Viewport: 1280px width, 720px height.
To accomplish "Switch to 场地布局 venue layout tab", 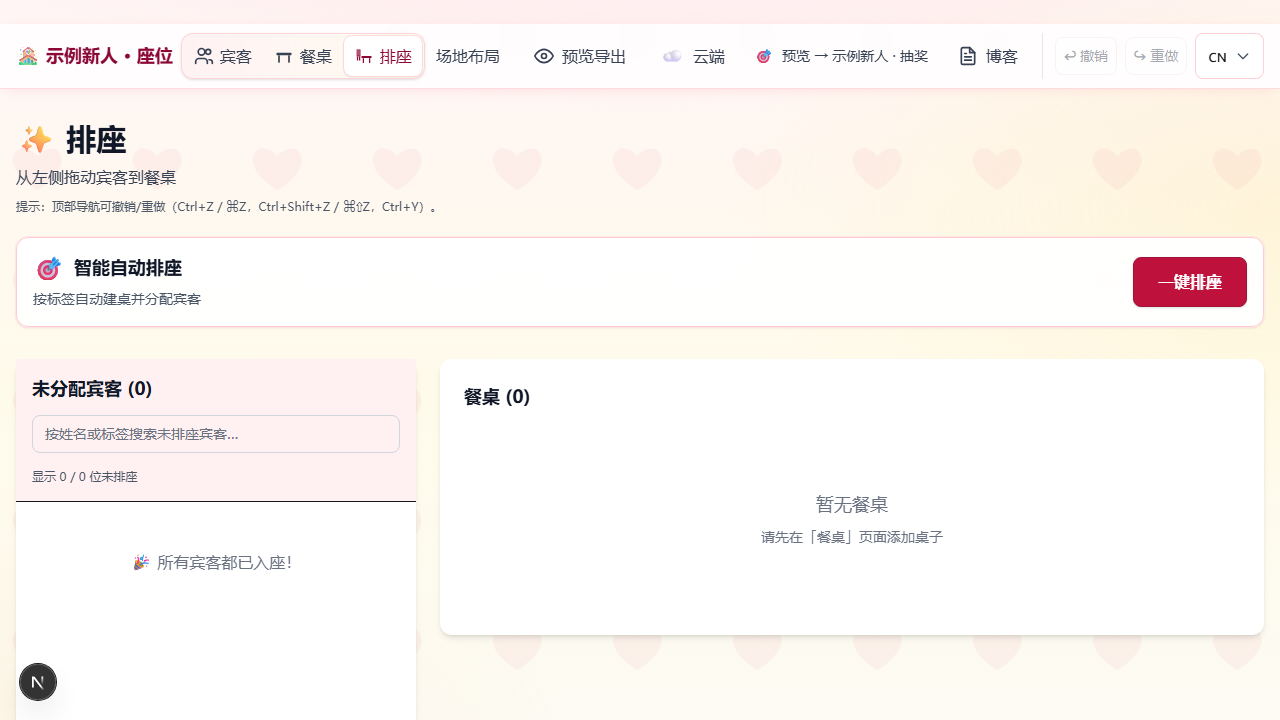I will point(468,56).
